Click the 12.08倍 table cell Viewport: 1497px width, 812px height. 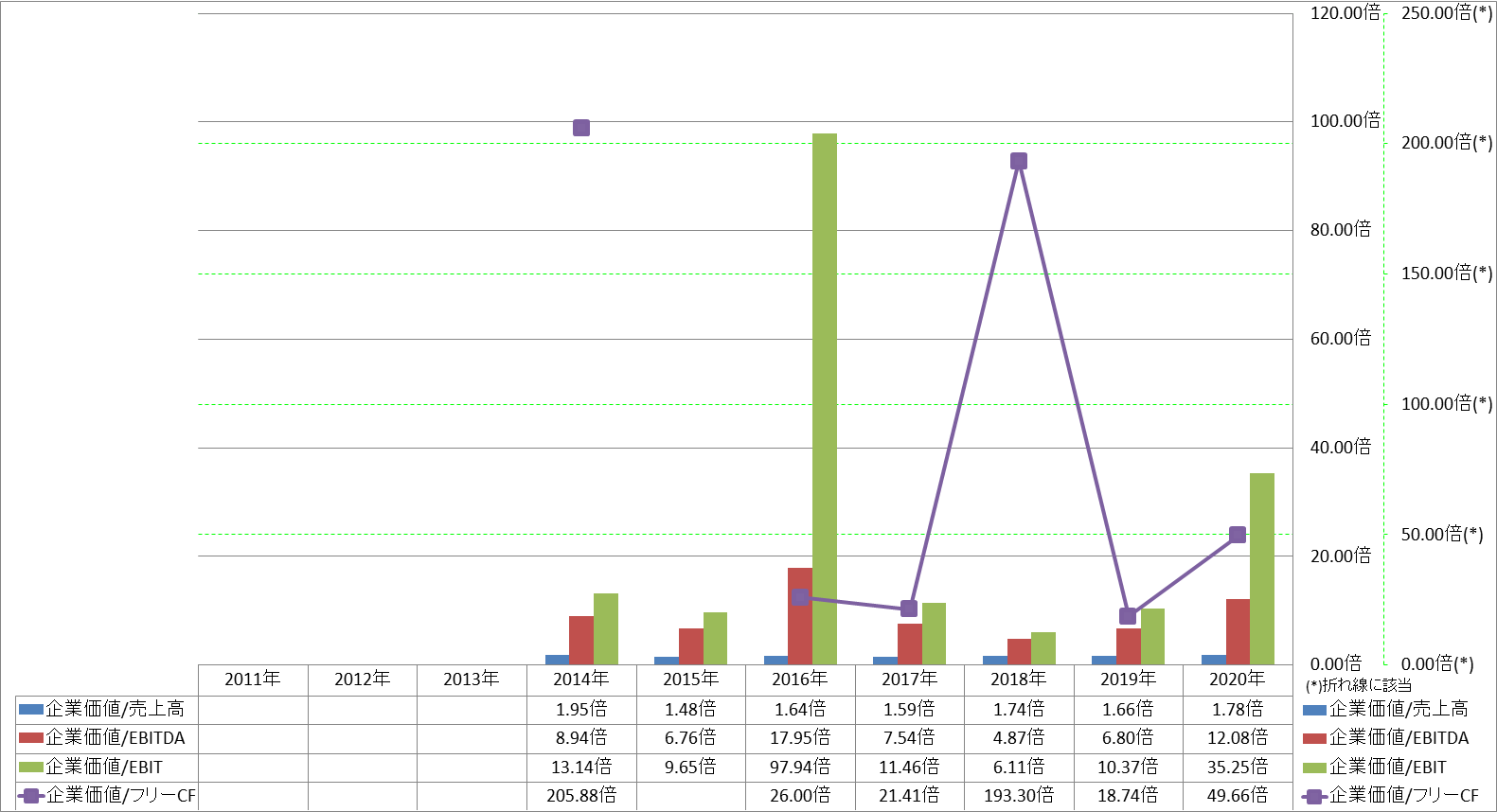coord(1238,737)
